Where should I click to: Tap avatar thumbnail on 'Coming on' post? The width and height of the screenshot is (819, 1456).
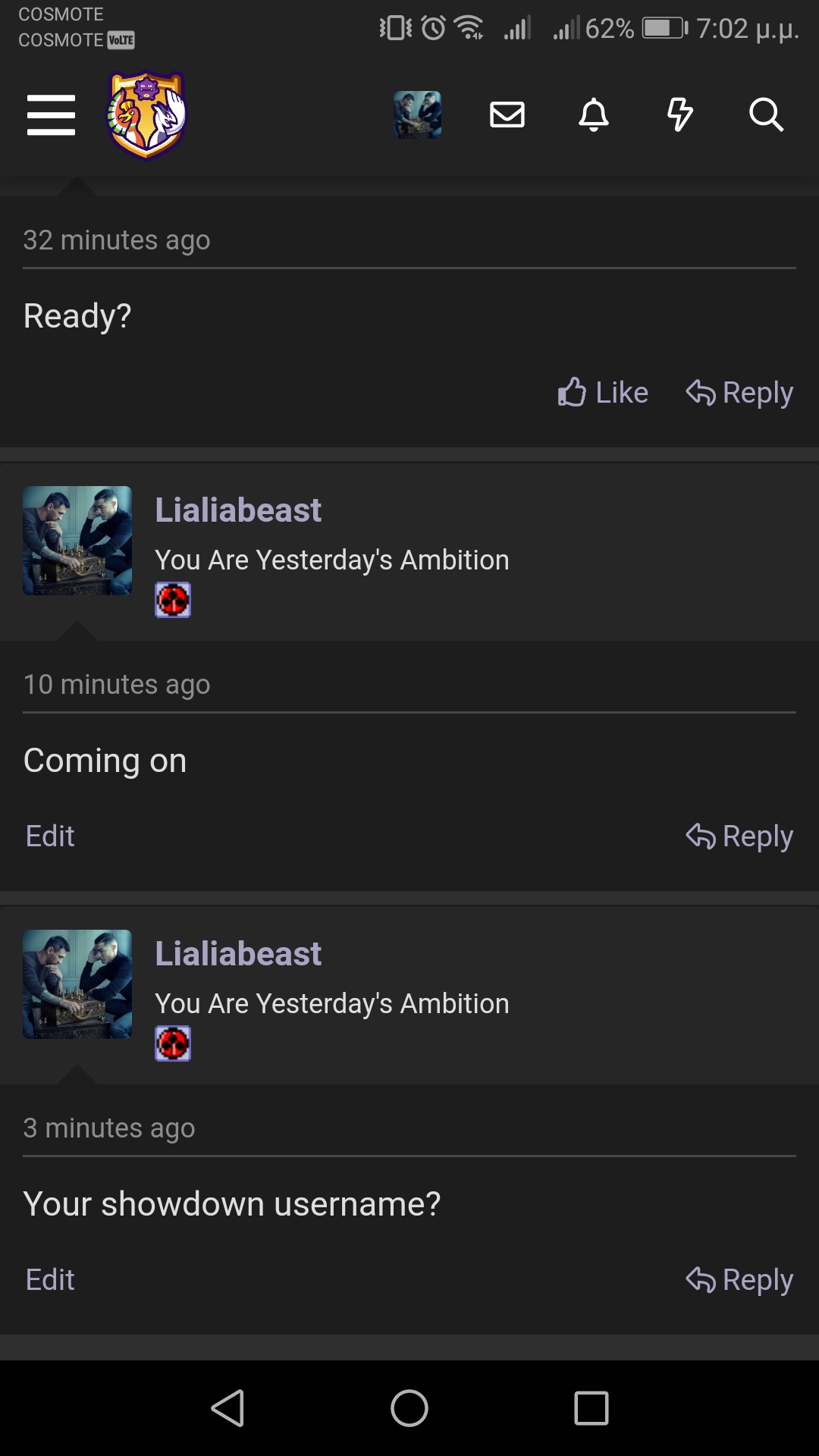[77, 541]
